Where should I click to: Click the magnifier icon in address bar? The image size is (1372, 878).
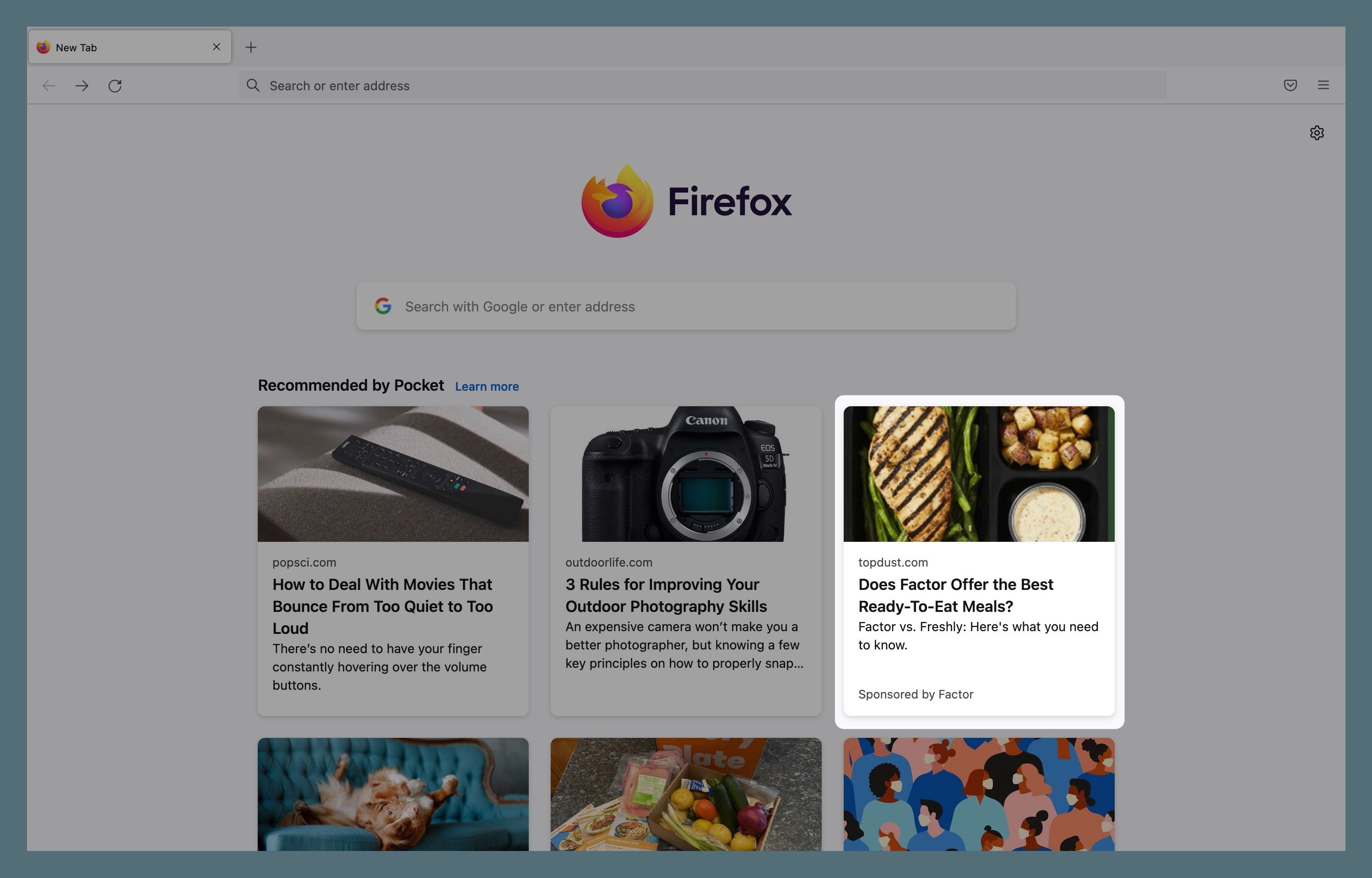click(253, 86)
